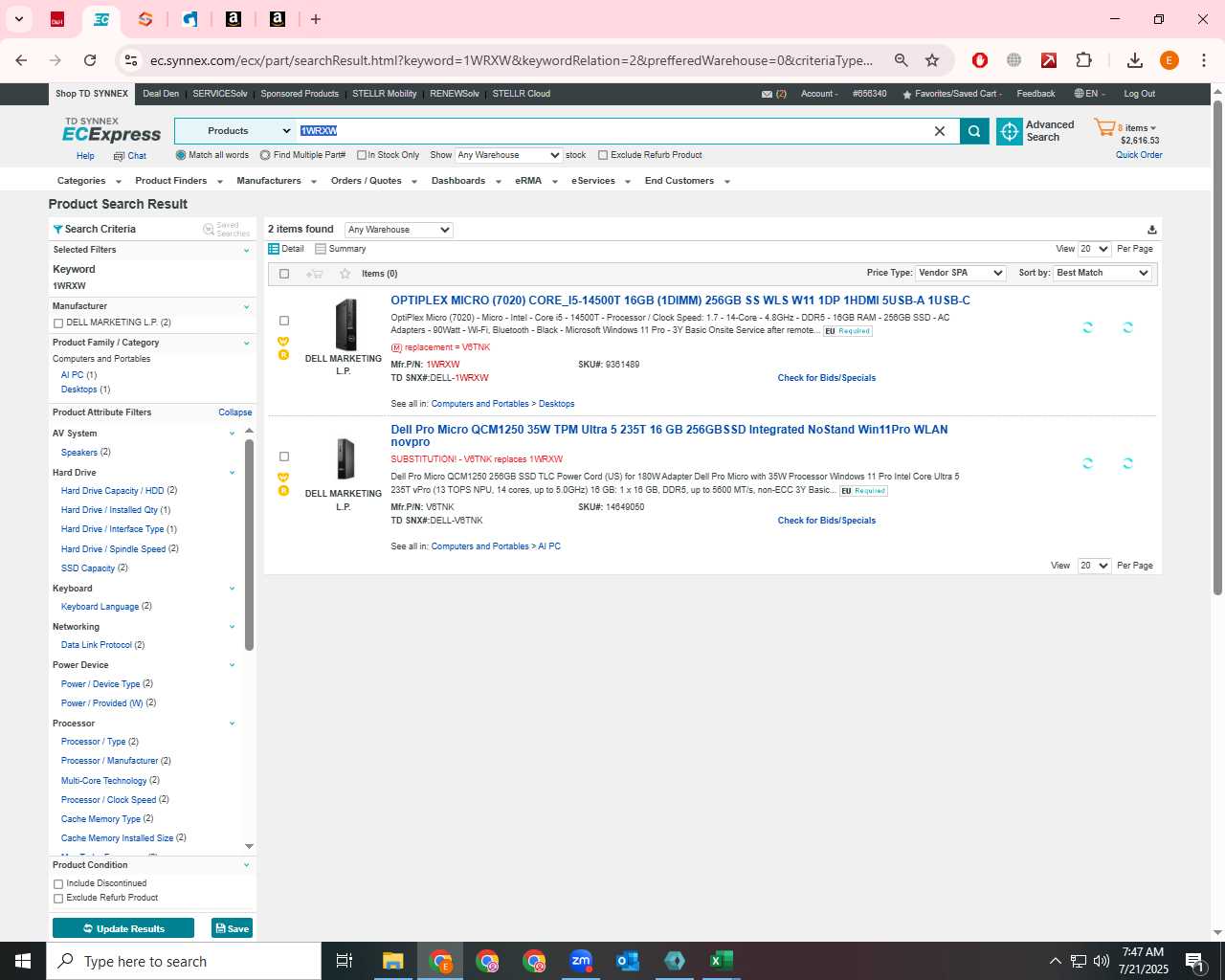Click the download results icon
This screenshot has height=980, width=1225.
pos(1151,230)
